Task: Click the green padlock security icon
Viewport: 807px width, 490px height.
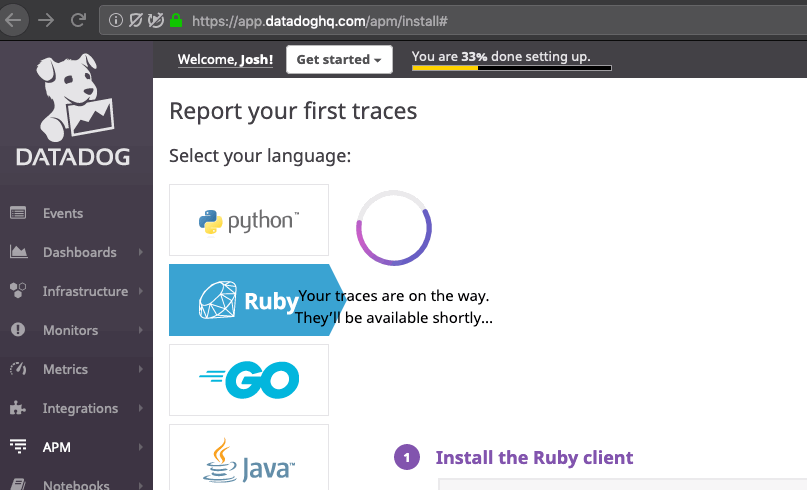Action: click(x=176, y=19)
